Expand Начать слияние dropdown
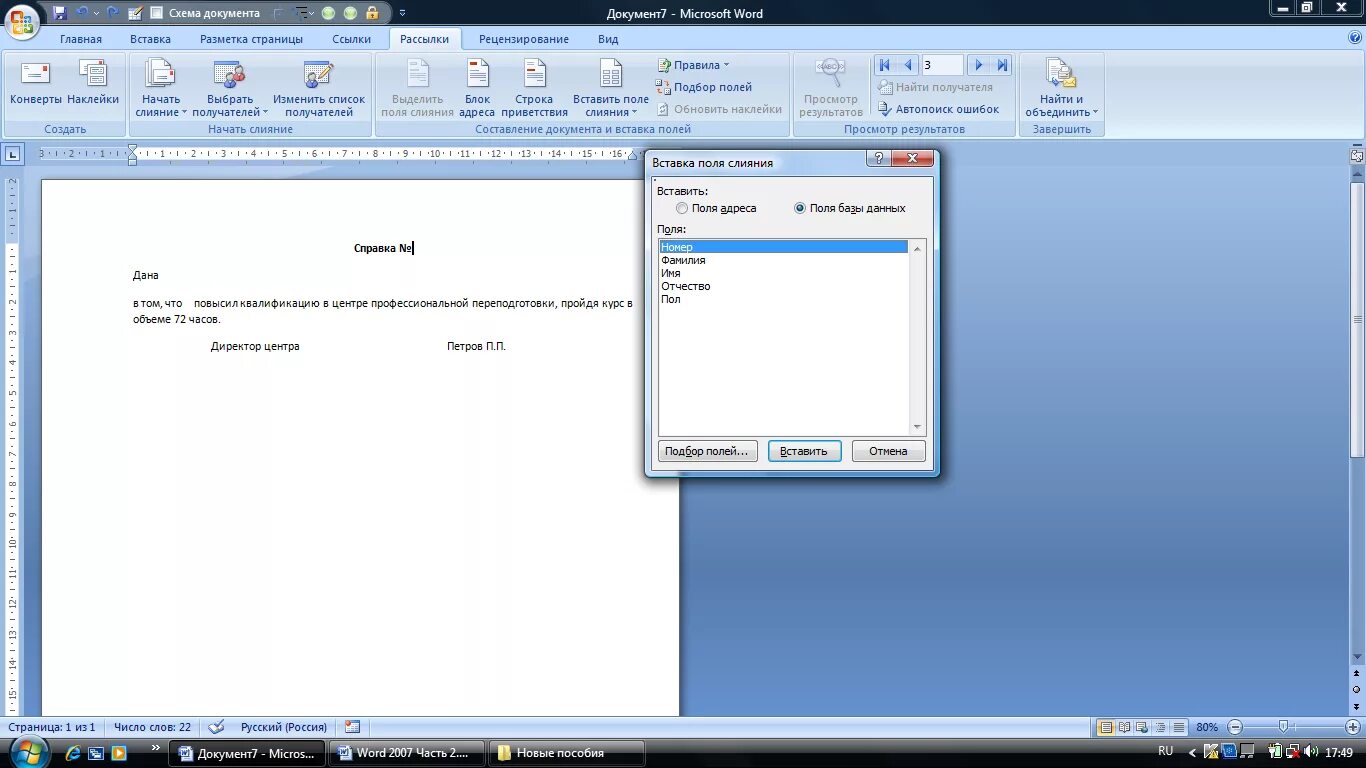This screenshot has width=1366, height=768. [x=161, y=88]
